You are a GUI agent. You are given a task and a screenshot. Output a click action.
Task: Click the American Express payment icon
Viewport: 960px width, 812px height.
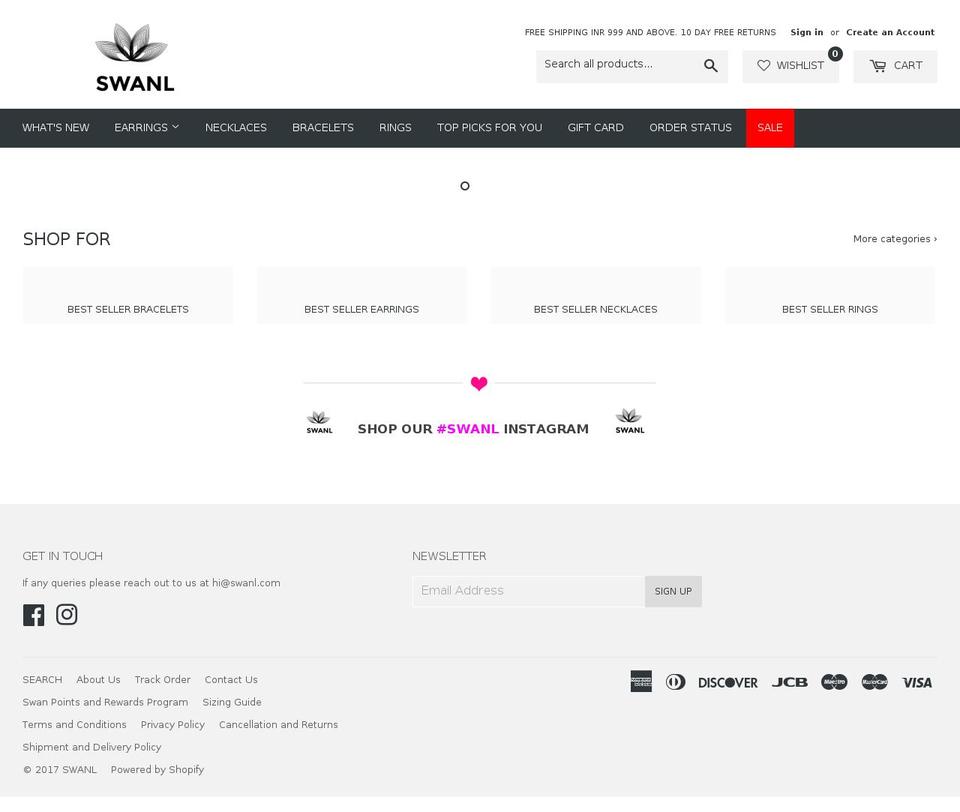click(x=641, y=681)
